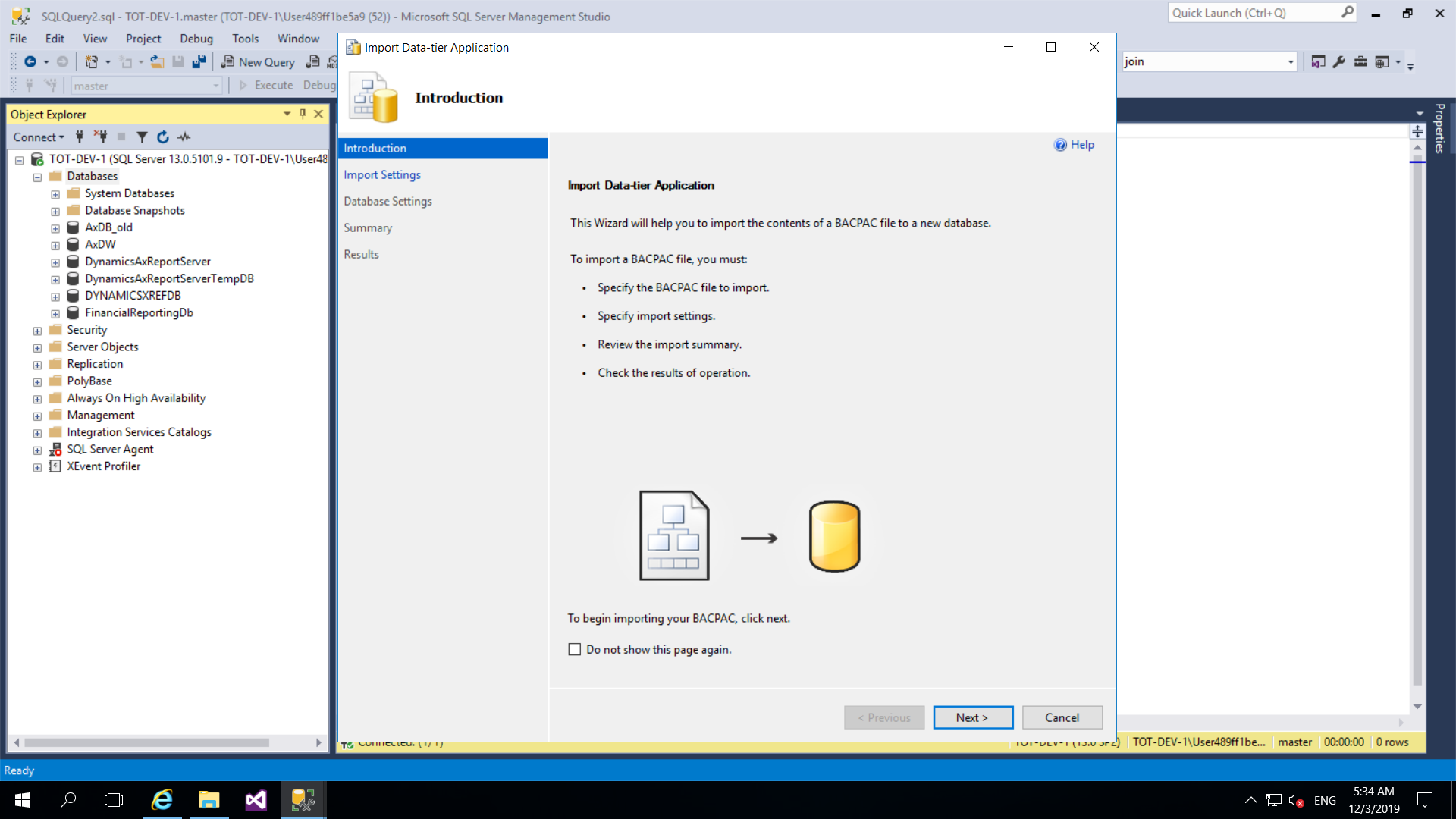
Task: Click the Windows Start button
Action: pos(23,800)
